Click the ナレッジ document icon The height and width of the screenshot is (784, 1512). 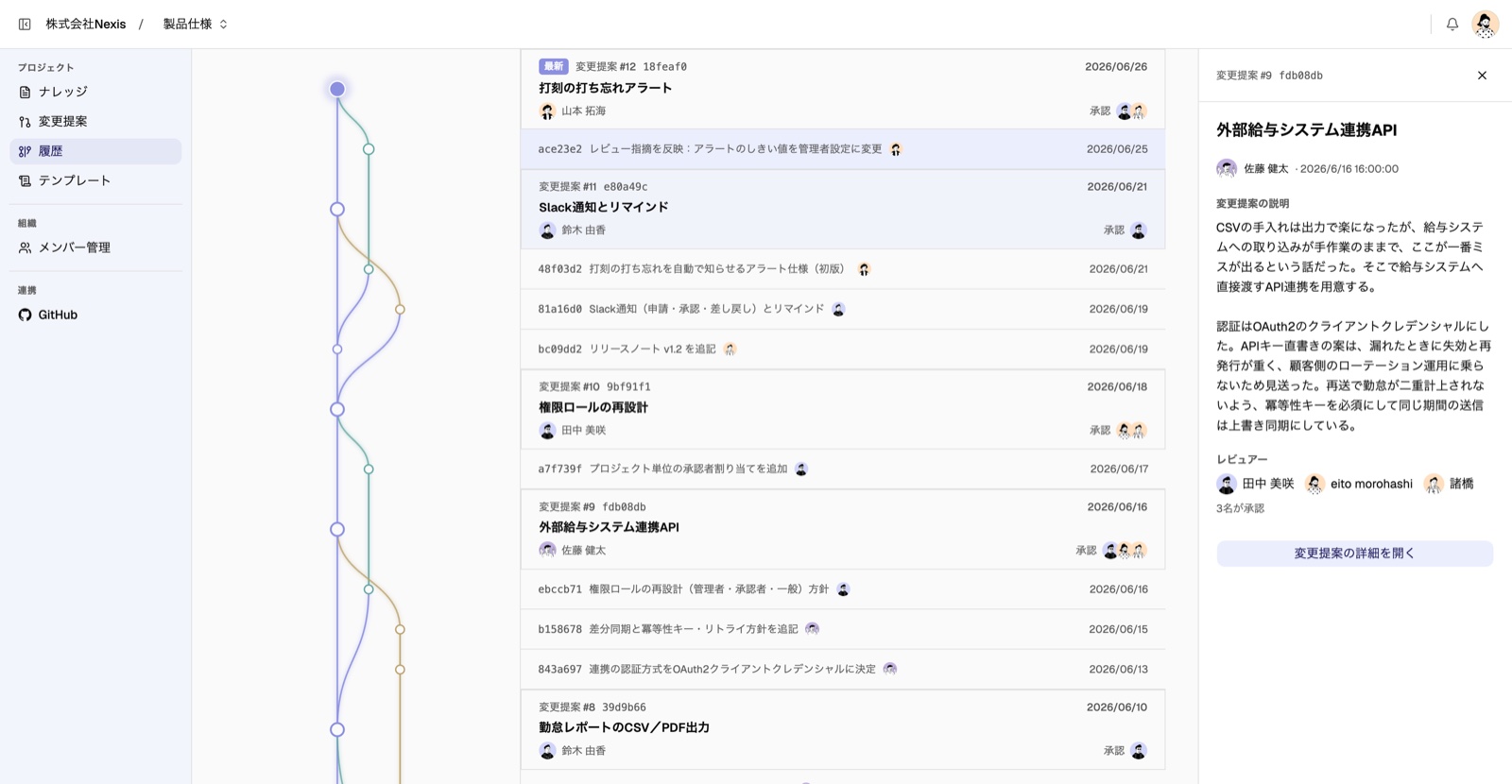25,92
